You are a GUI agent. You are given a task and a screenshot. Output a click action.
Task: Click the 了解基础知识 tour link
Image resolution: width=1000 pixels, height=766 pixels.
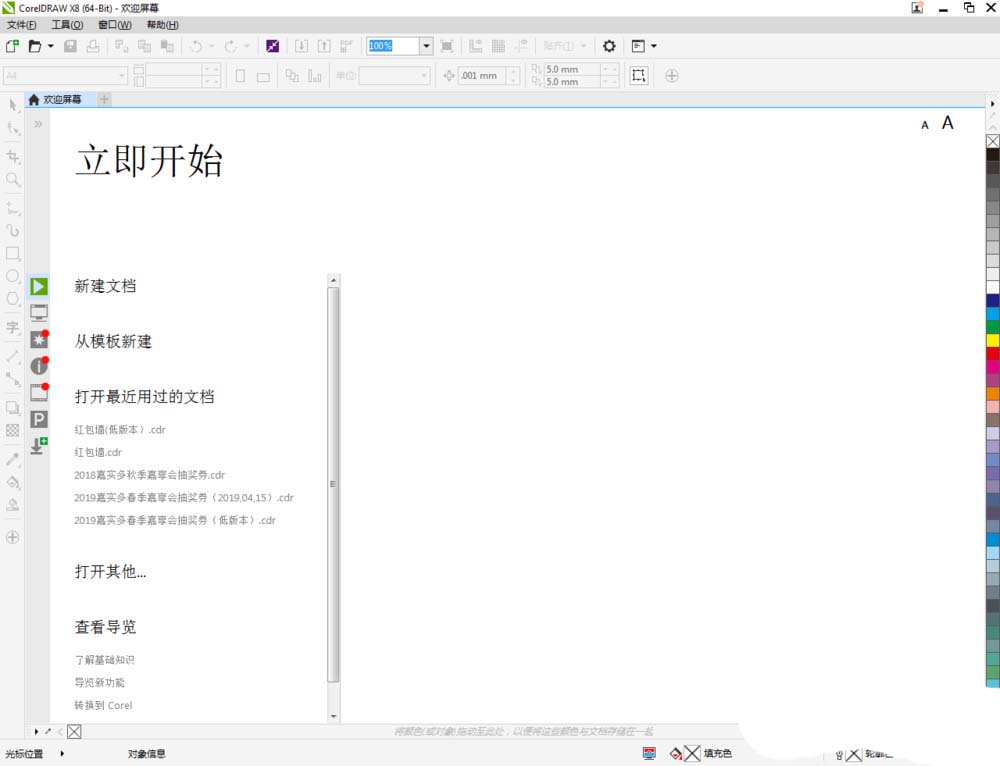[105, 660]
